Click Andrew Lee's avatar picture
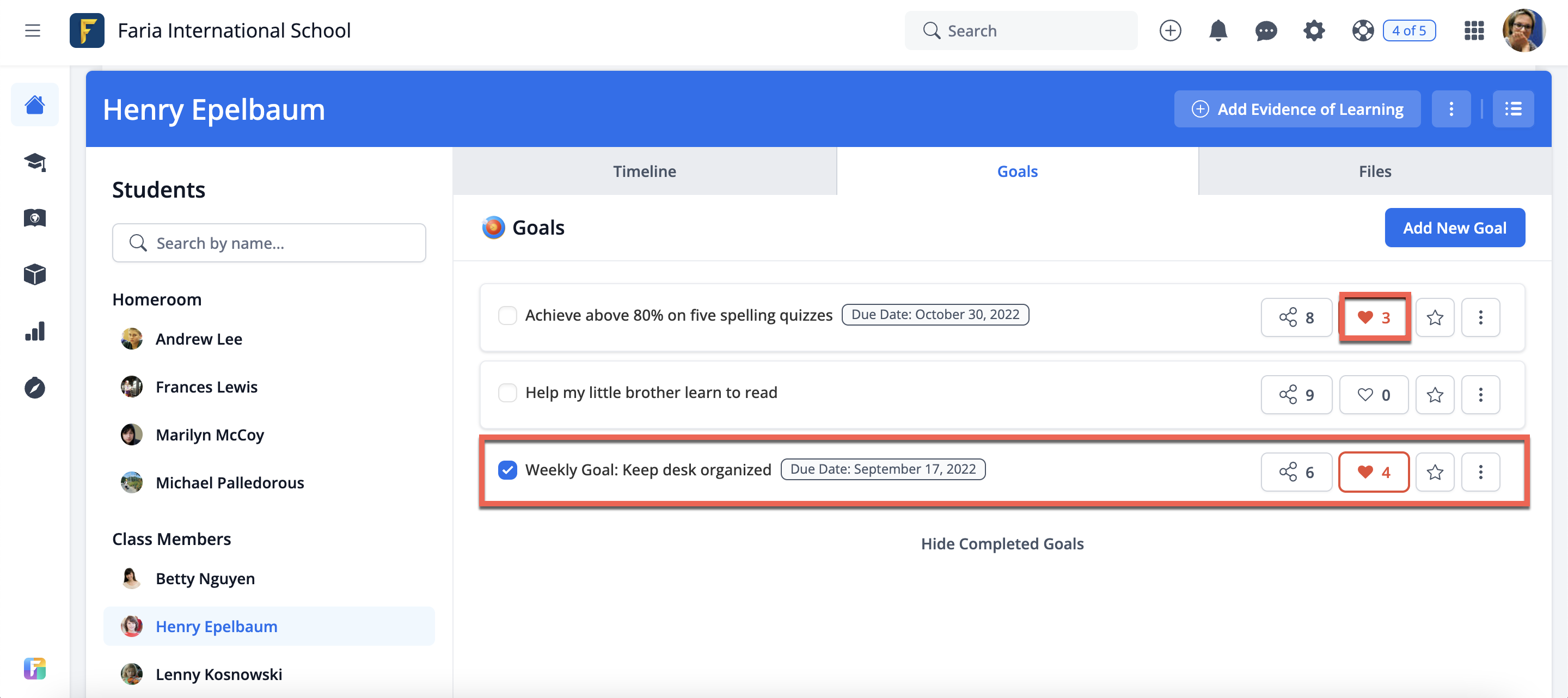This screenshot has width=1568, height=698. [x=131, y=339]
